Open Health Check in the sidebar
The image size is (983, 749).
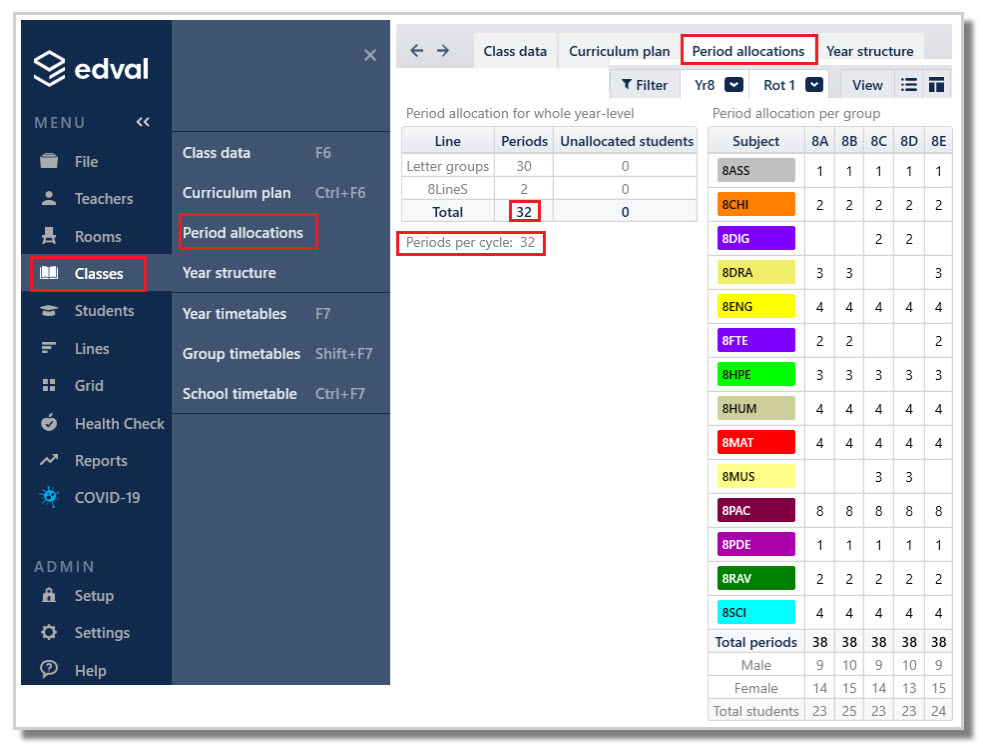[119, 424]
